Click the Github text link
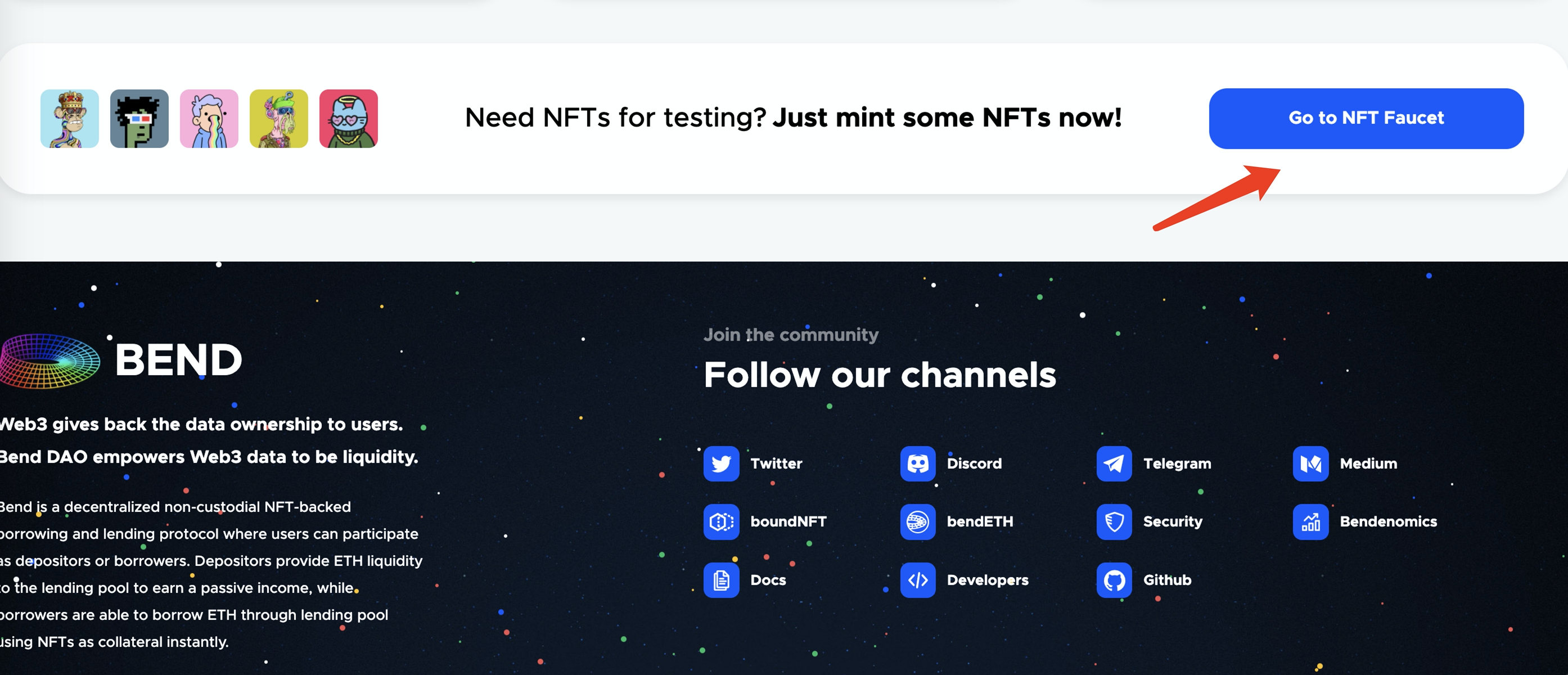This screenshot has width=1568, height=675. [x=1167, y=580]
